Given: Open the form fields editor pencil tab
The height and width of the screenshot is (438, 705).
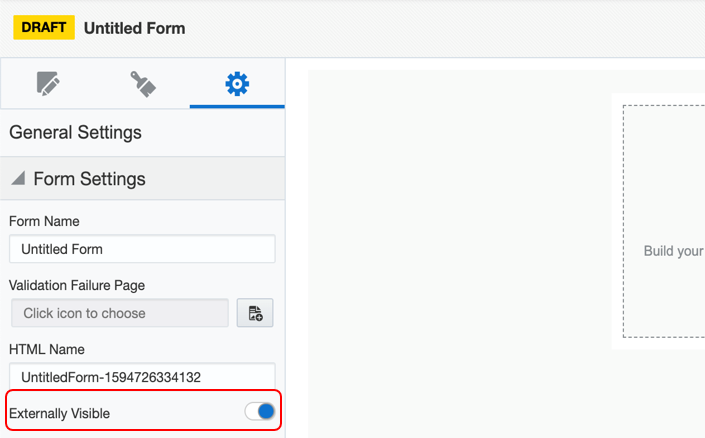Looking at the screenshot, I should coord(48,84).
